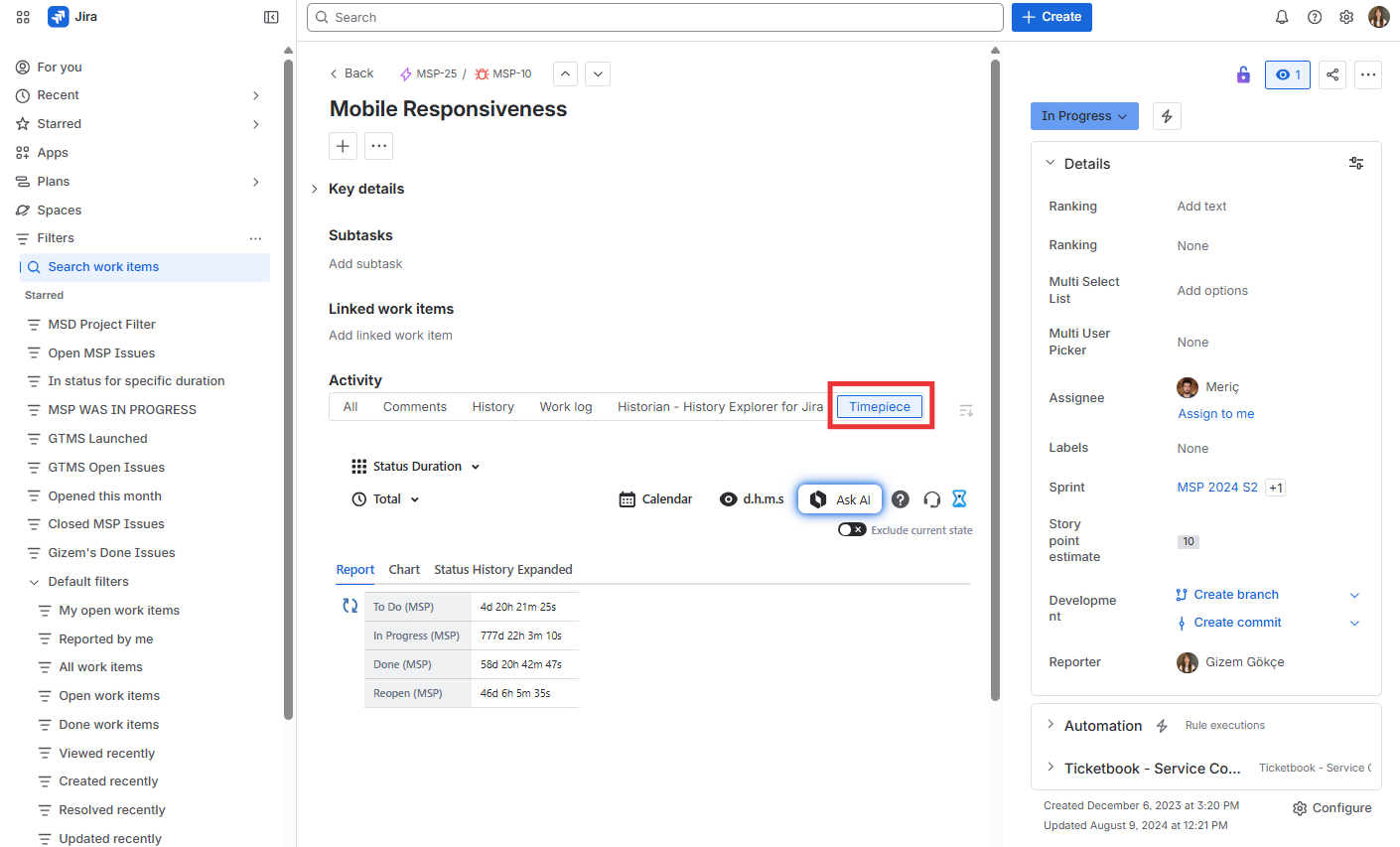Open the Status Duration dropdown

(416, 467)
